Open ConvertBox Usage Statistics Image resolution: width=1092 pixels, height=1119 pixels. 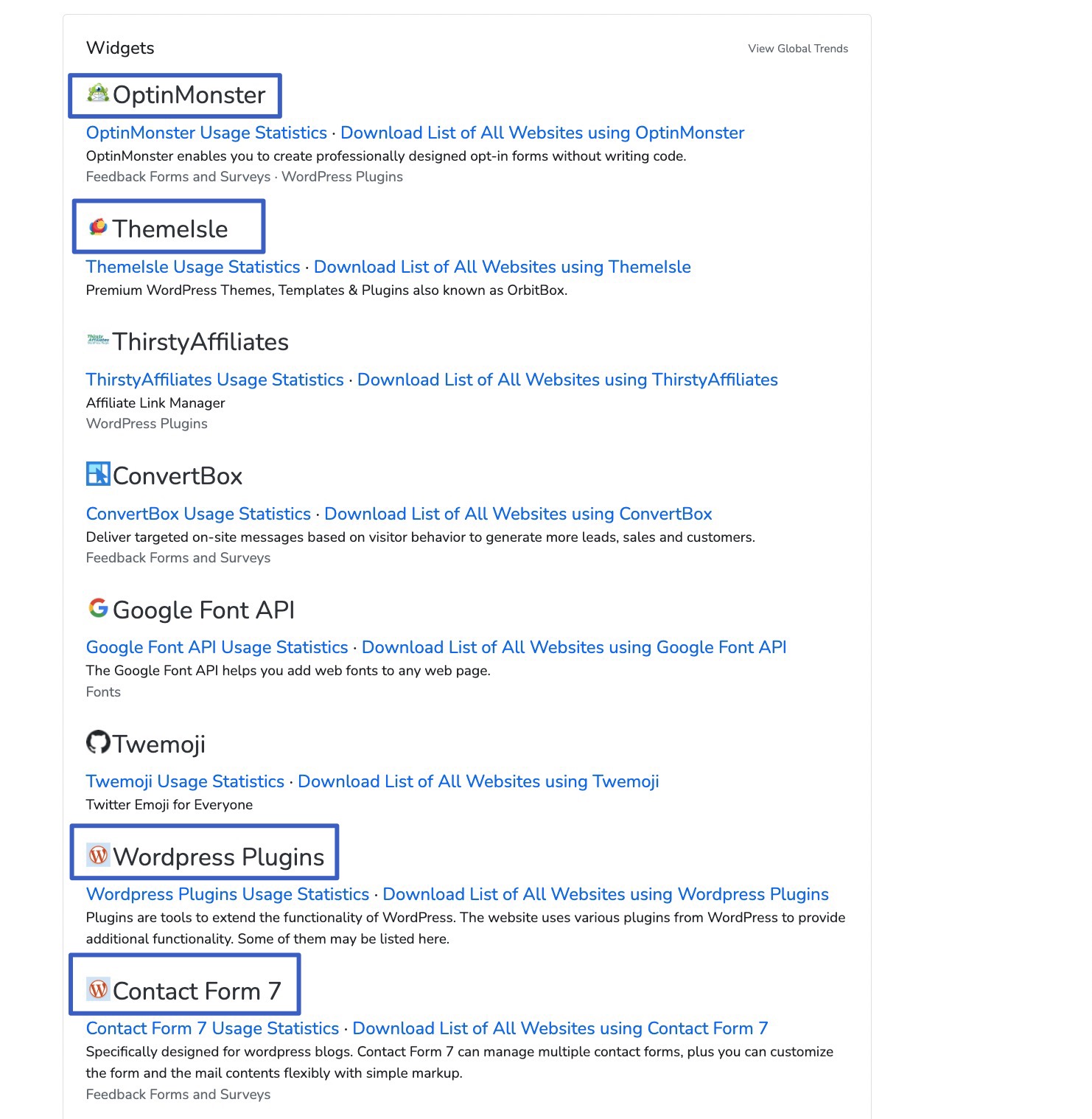pos(197,514)
